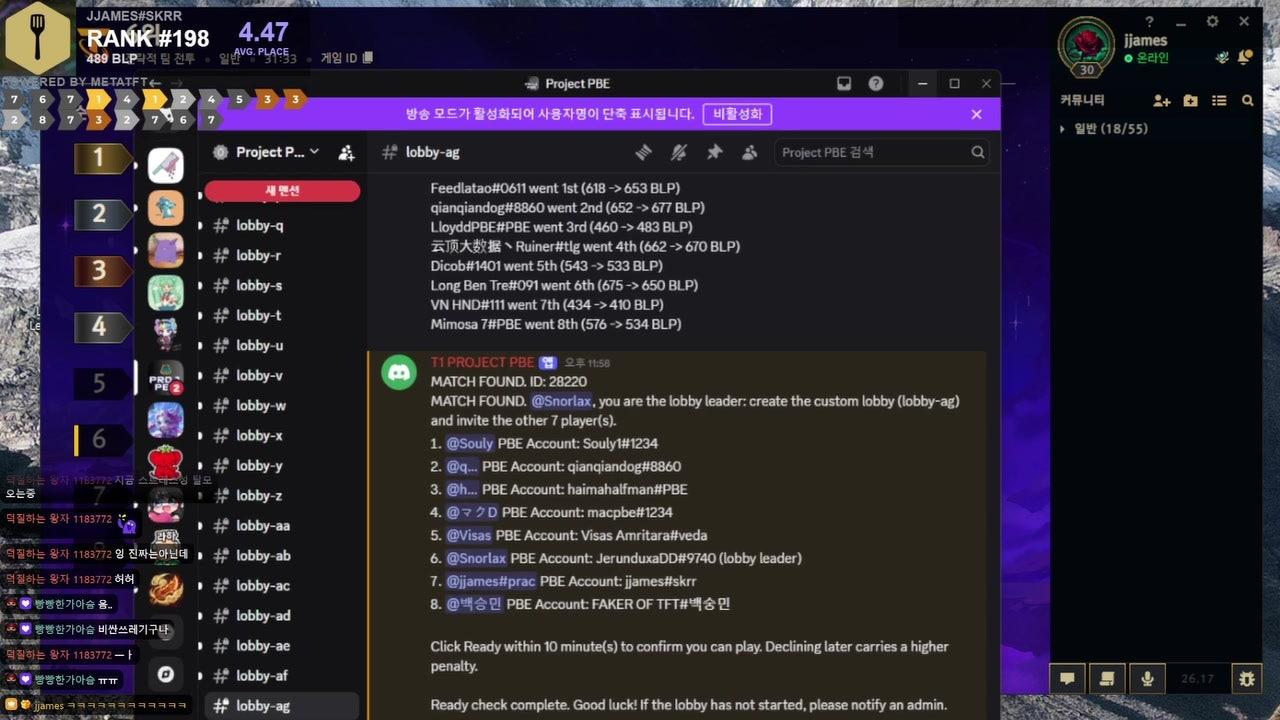The width and height of the screenshot is (1280, 720).
Task: Open the lobby-s channel
Action: click(283, 285)
